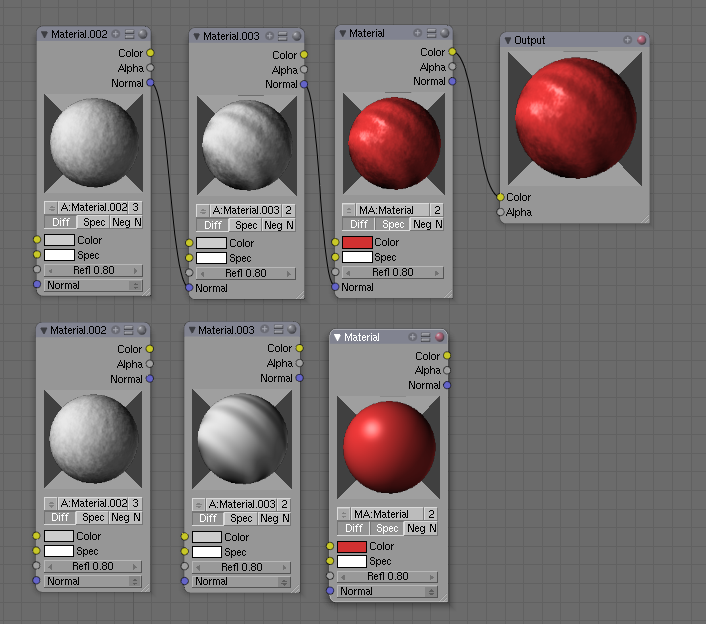Click blue Normal input socket of top-row Material.003
Image resolution: width=706 pixels, height=624 pixels.
pyautogui.click(x=189, y=287)
